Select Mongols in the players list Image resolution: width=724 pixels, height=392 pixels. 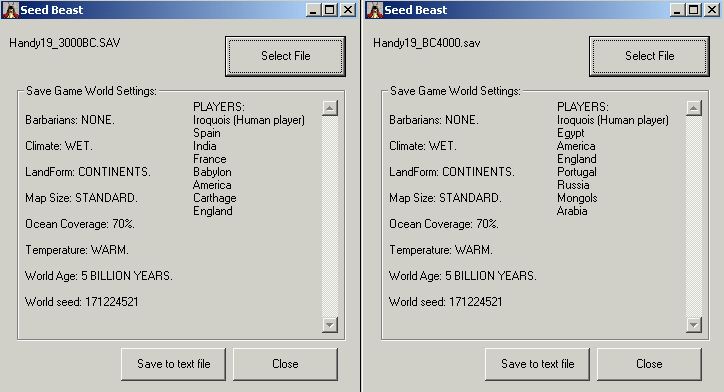[577, 198]
